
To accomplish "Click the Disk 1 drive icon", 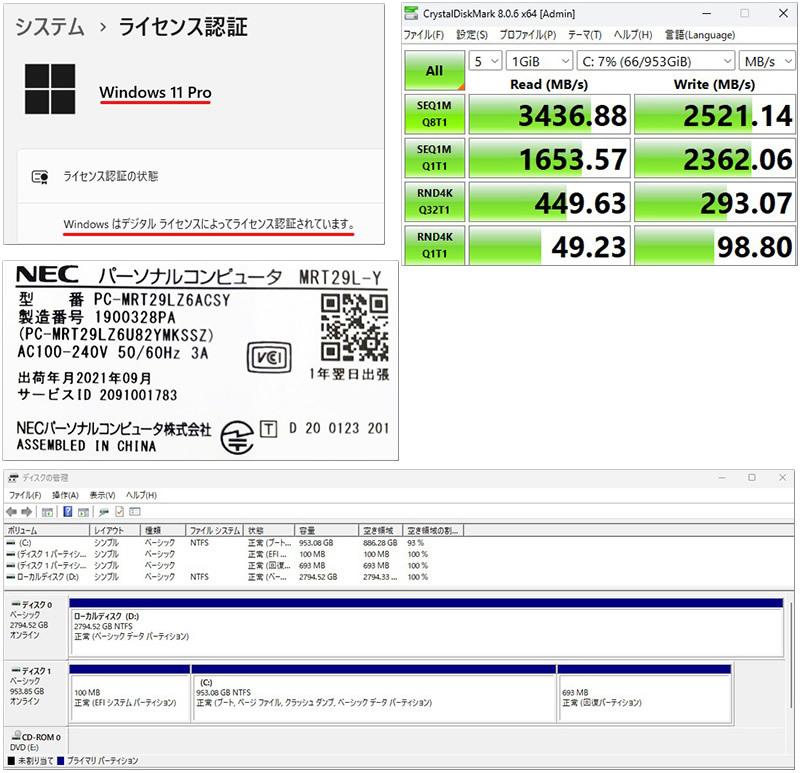I will pos(16,670).
